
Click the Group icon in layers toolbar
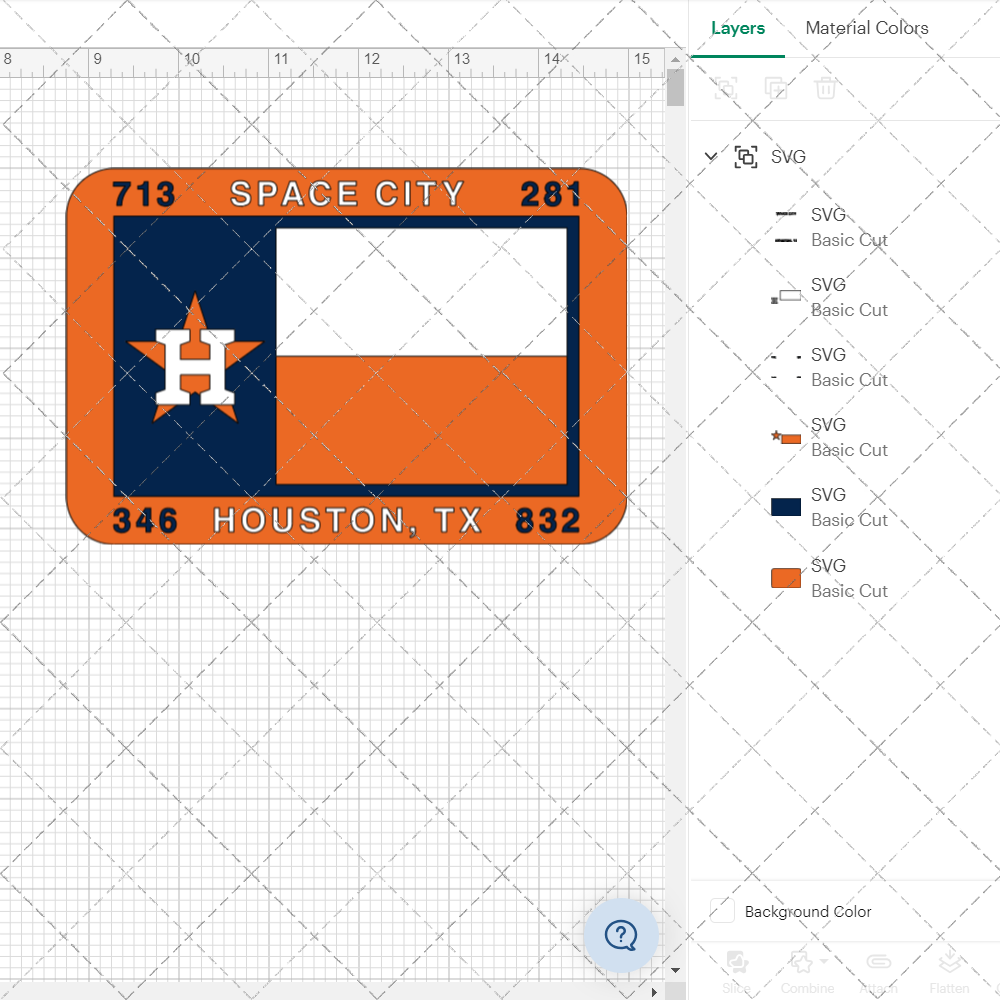coord(726,88)
